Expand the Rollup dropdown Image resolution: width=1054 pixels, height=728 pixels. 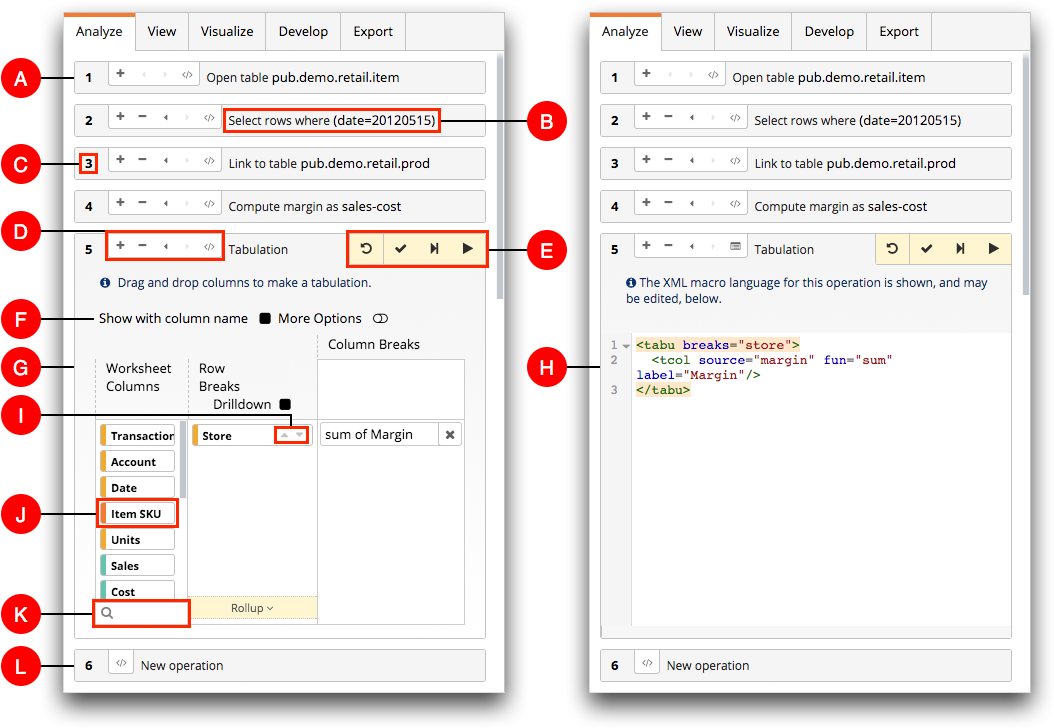252,608
